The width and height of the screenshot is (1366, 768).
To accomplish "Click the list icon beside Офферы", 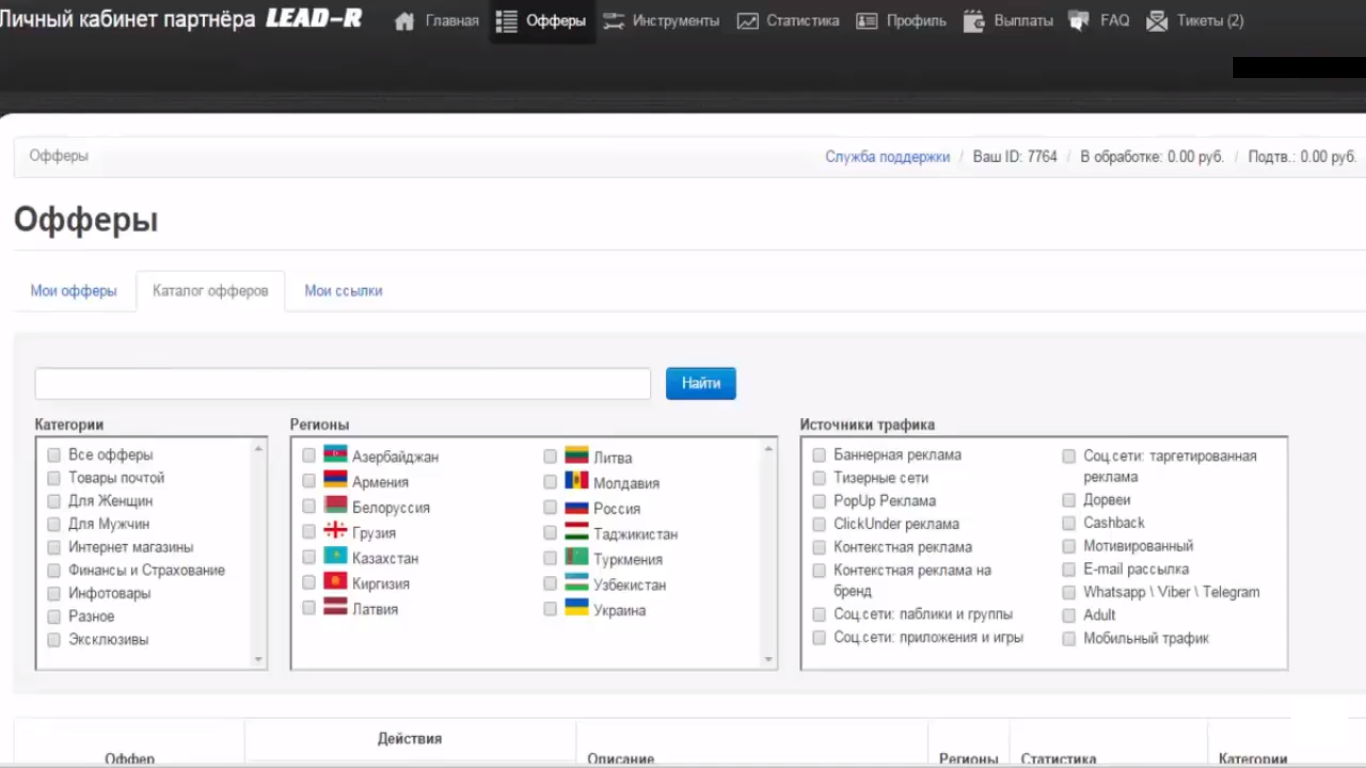I will coord(507,21).
